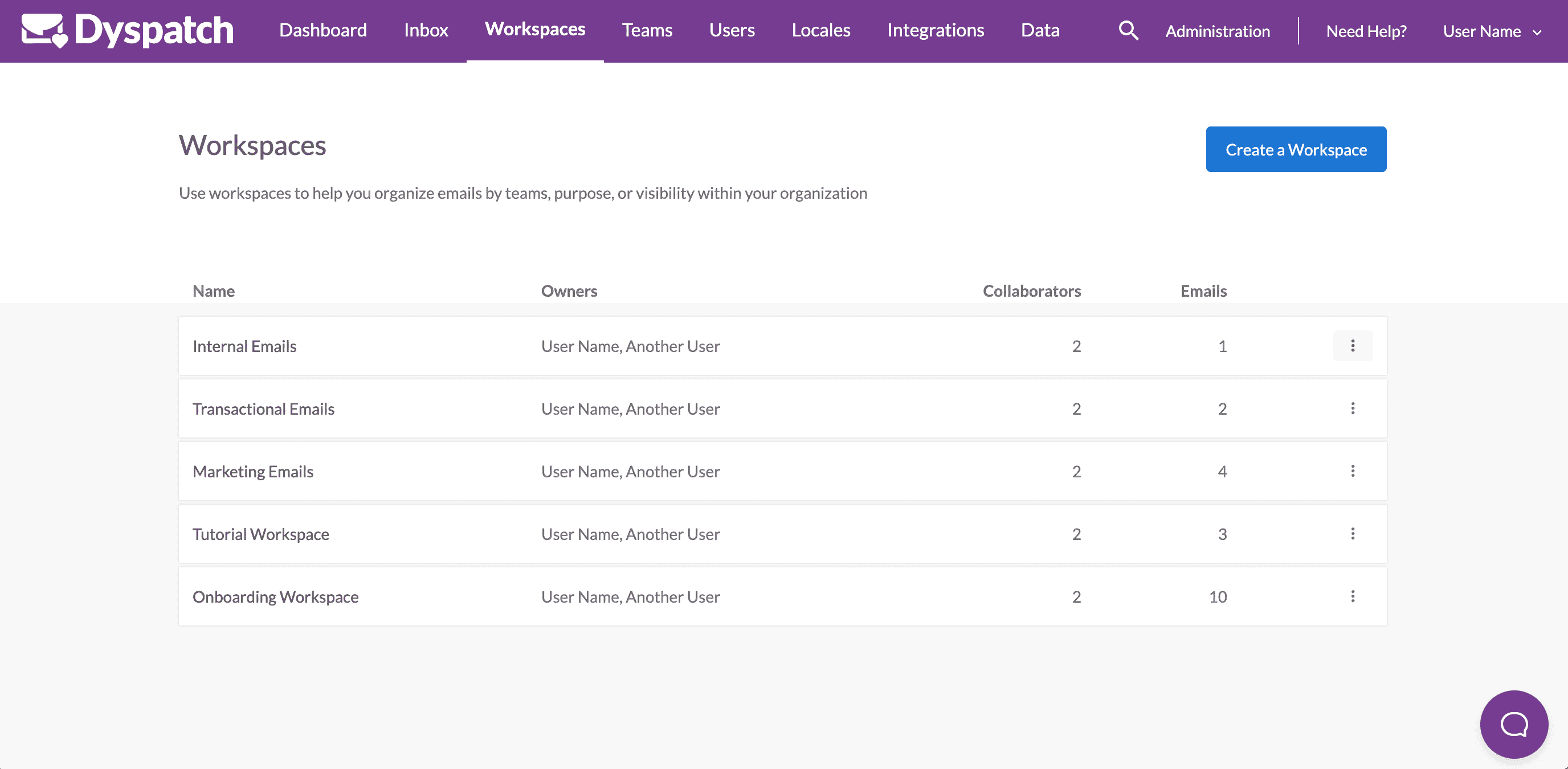Click the Dyspatch logo
The height and width of the screenshot is (769, 1568).
(127, 30)
